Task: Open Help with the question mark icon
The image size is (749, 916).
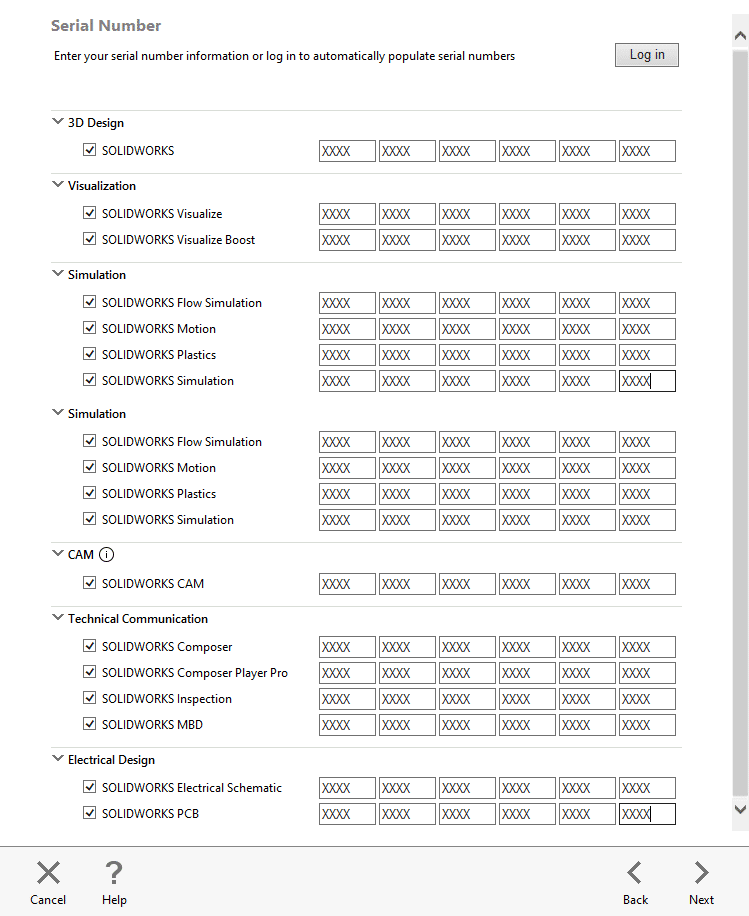Action: point(114,873)
